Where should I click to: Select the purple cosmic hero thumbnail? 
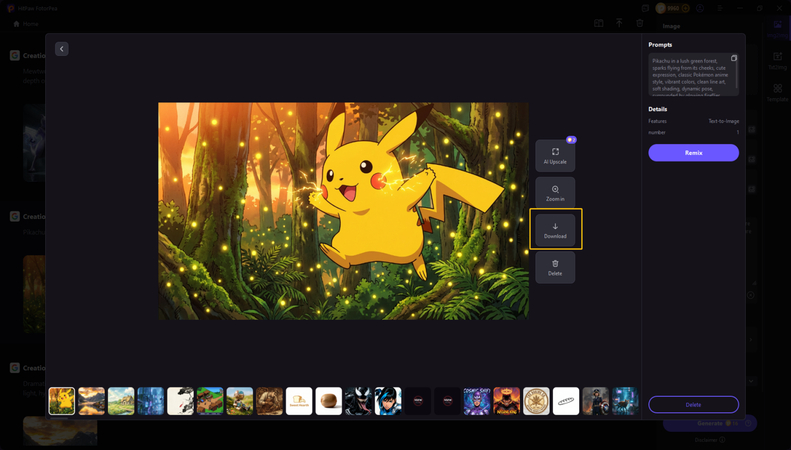477,401
